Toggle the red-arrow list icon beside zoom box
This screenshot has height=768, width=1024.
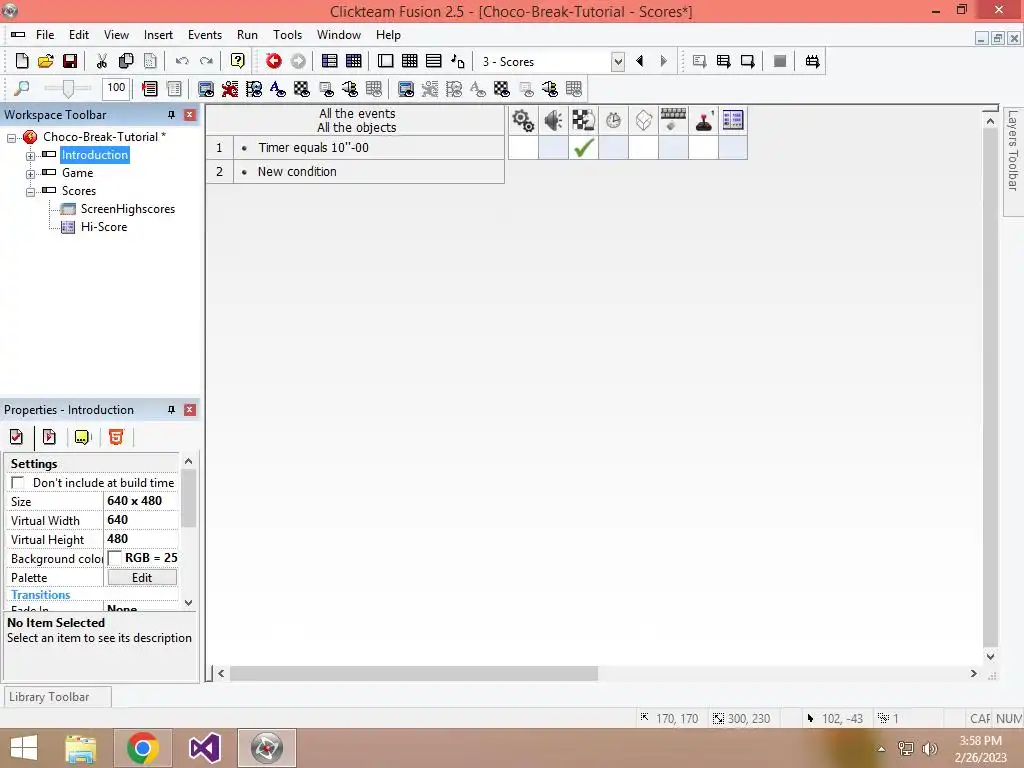click(150, 88)
